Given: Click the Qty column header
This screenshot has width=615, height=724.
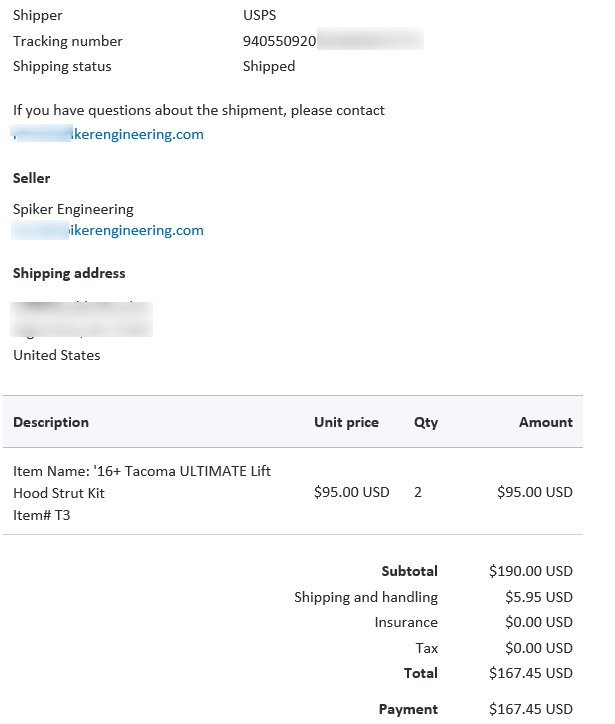Looking at the screenshot, I should click(x=426, y=422).
